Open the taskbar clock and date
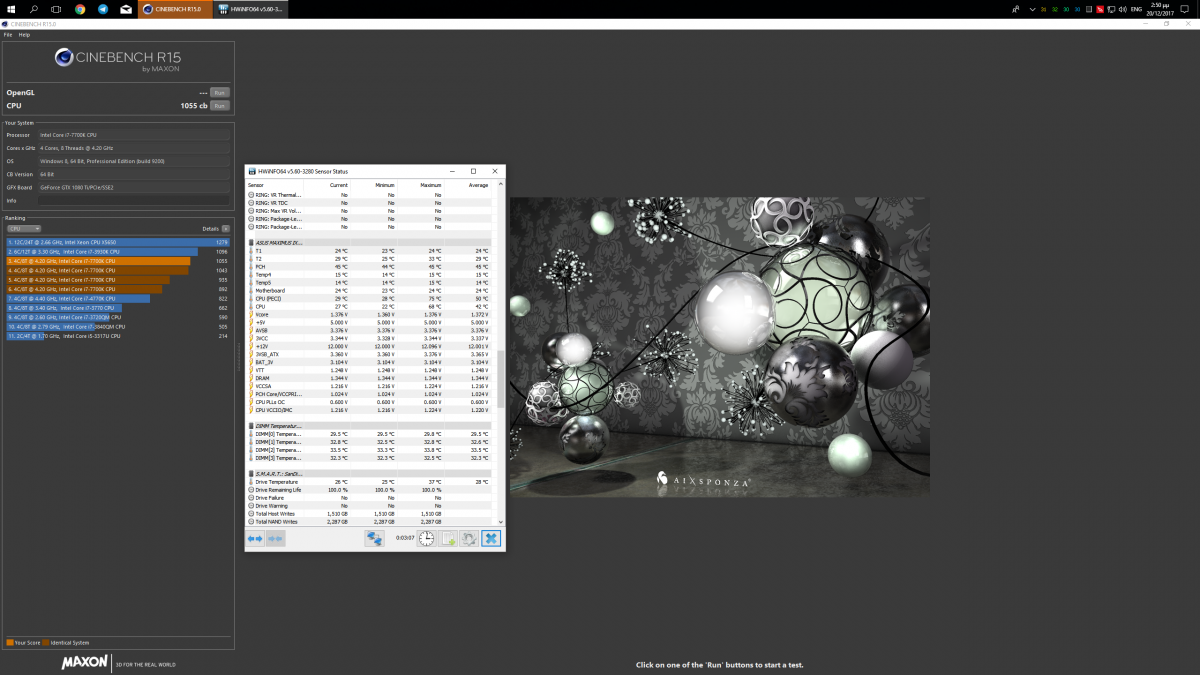 point(1162,9)
